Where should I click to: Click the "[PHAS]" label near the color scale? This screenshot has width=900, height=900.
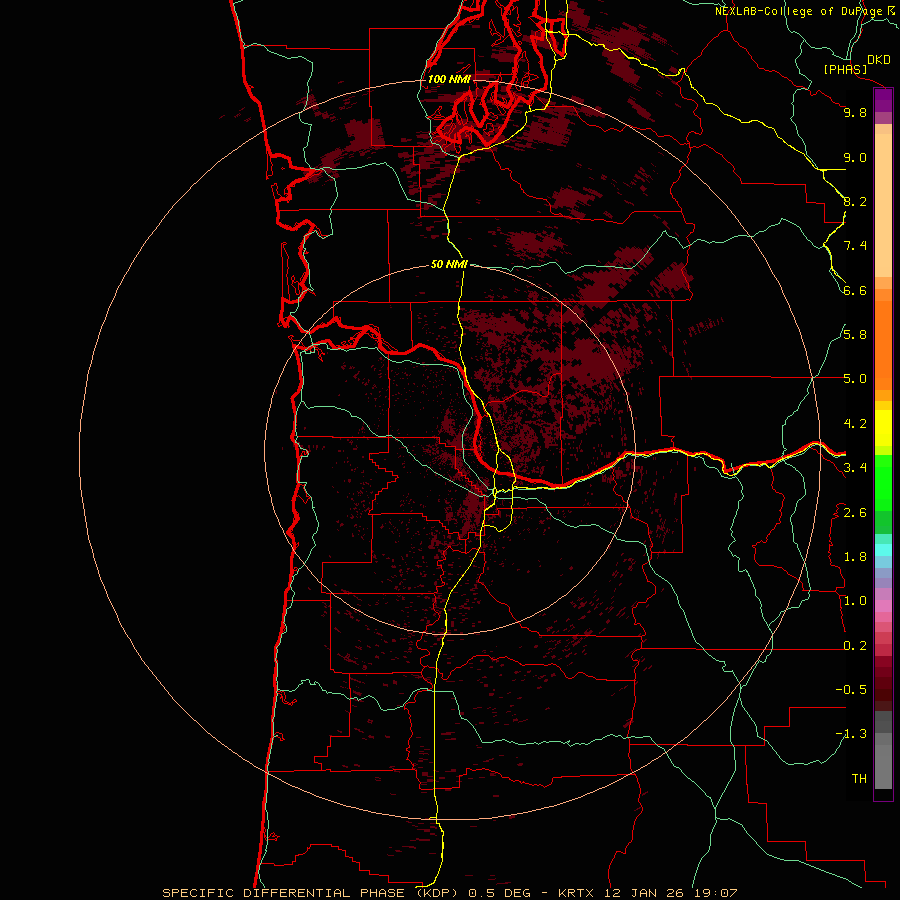(x=845, y=69)
